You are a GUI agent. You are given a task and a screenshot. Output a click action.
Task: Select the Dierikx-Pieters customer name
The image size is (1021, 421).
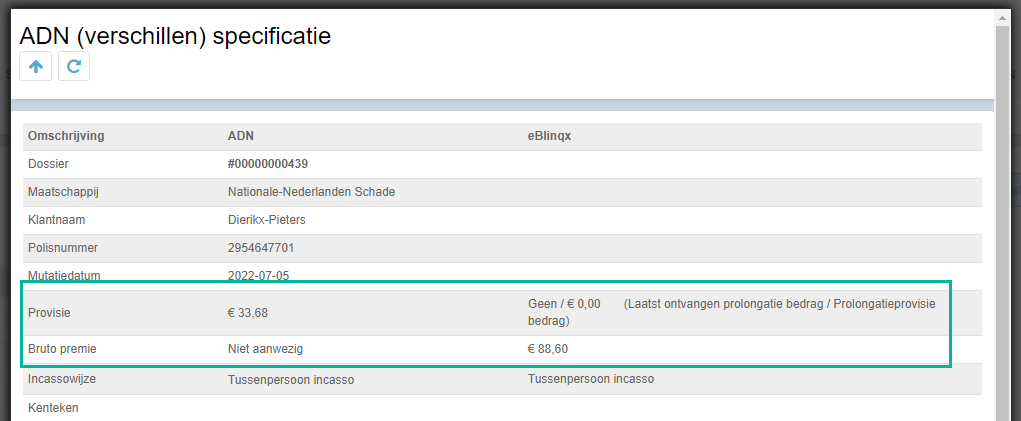pos(267,220)
